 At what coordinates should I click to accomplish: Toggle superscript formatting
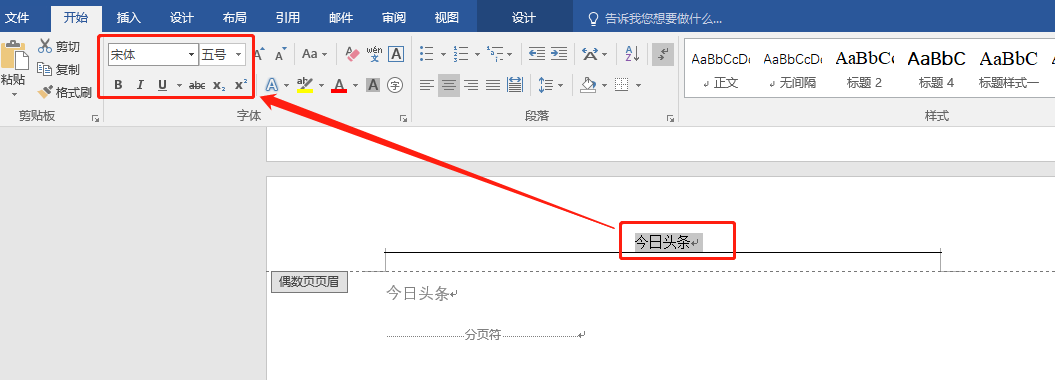[241, 85]
